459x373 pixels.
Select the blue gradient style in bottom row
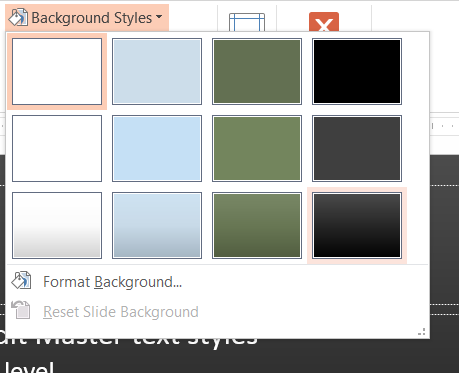coord(157,225)
